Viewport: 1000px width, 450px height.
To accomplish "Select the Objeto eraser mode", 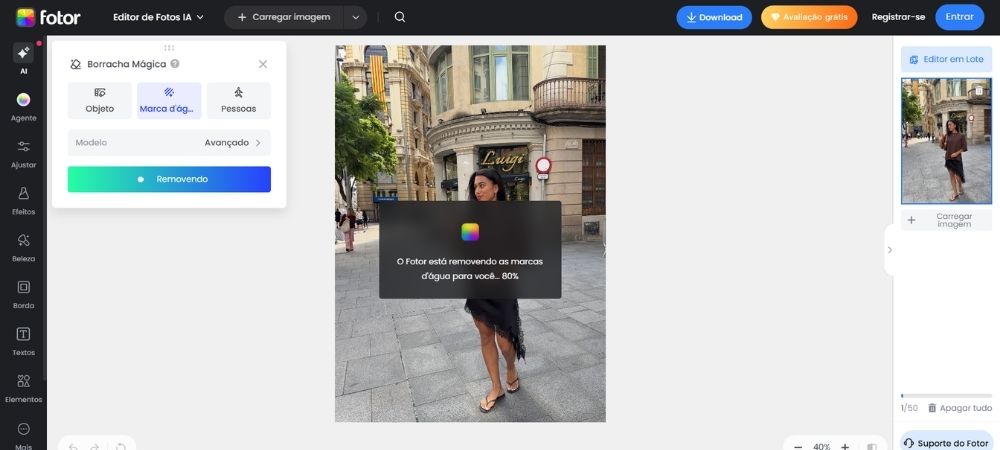I will [99, 101].
